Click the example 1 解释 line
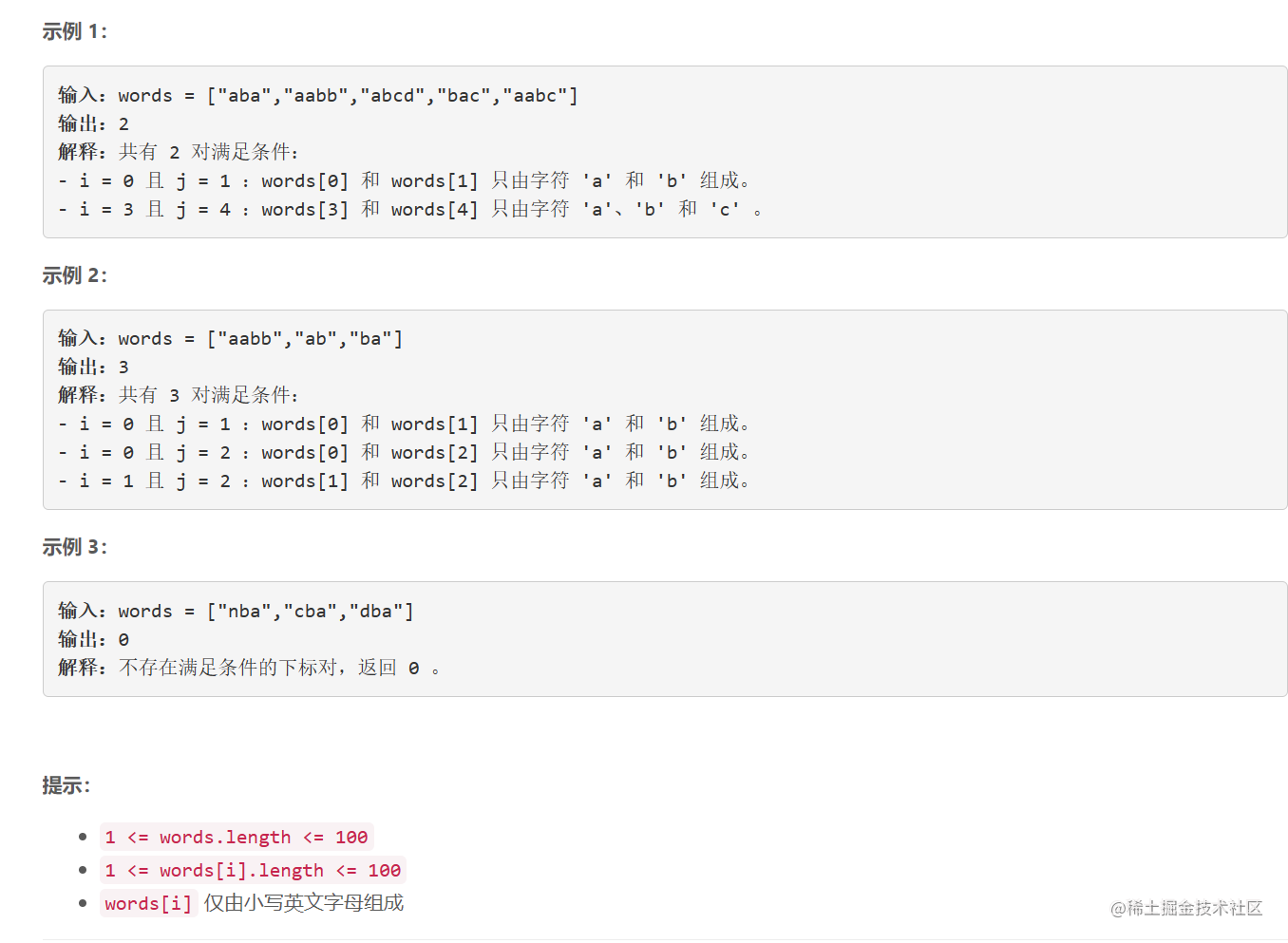Screen dimensions: 1288x943 pyautogui.click(x=179, y=152)
